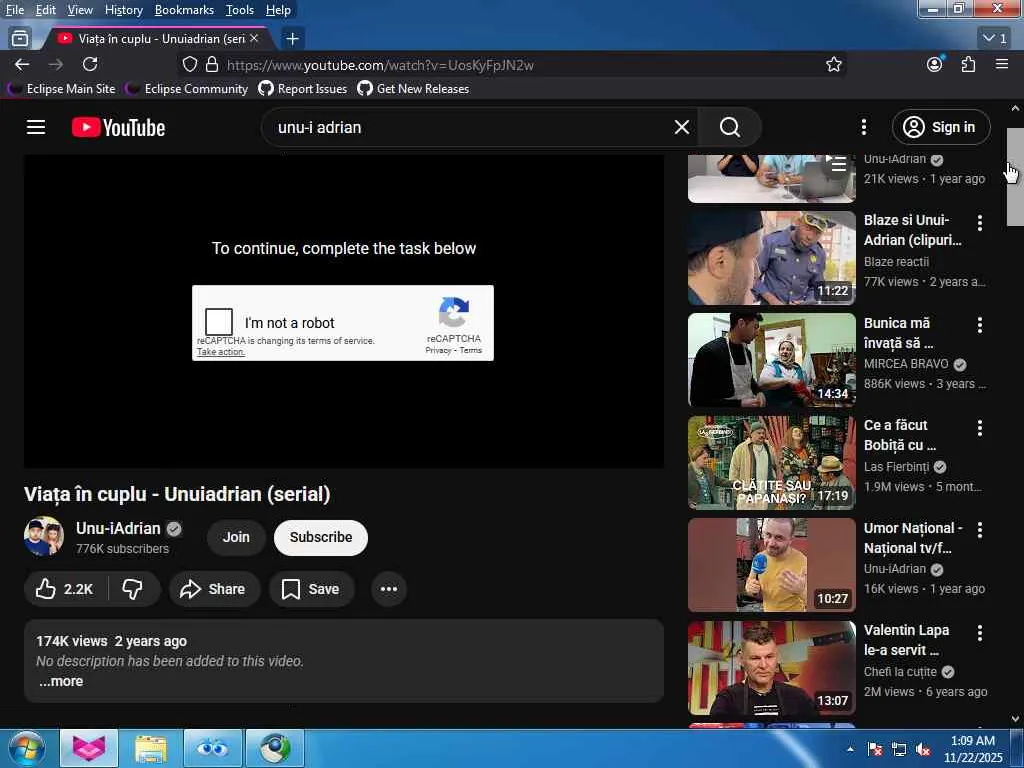The width and height of the screenshot is (1024, 768).
Task: Open the reCAPTCHA Privacy link
Action: (x=438, y=351)
